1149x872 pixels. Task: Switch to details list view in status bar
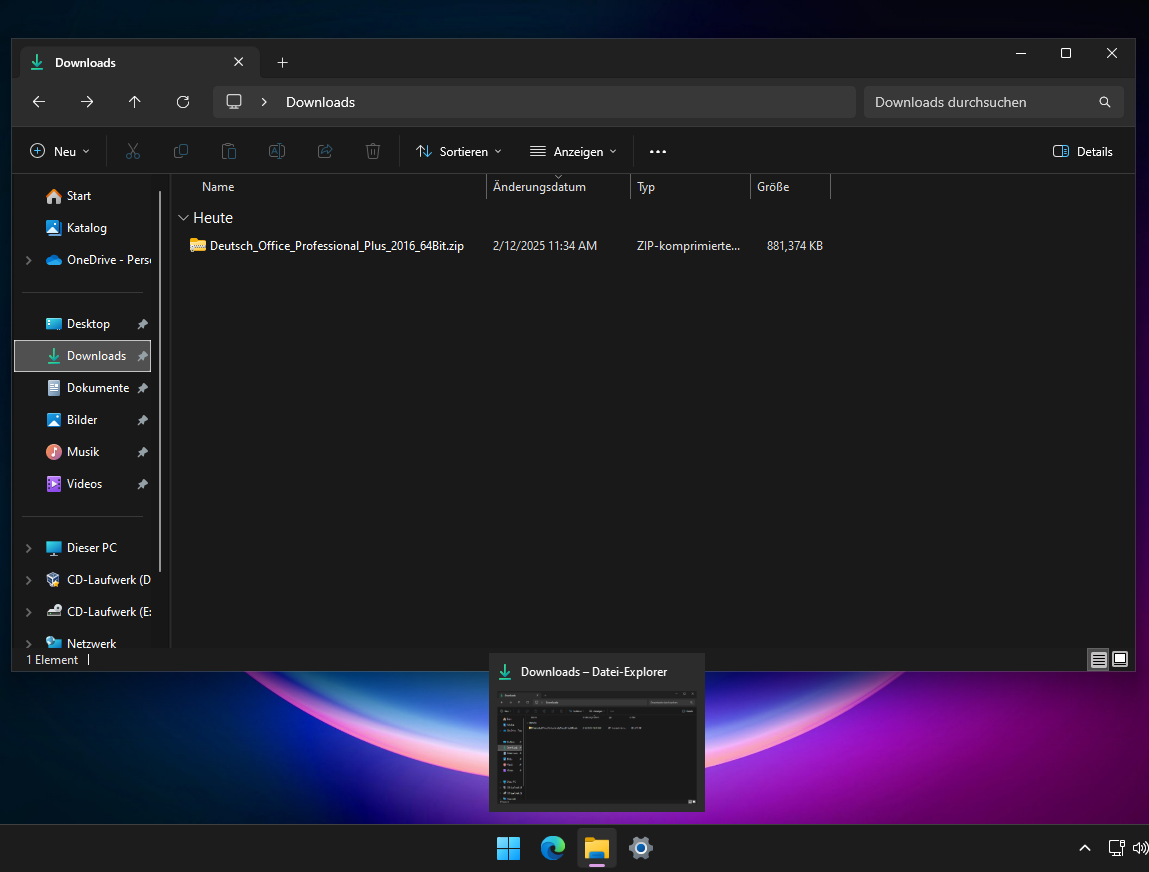[1098, 660]
